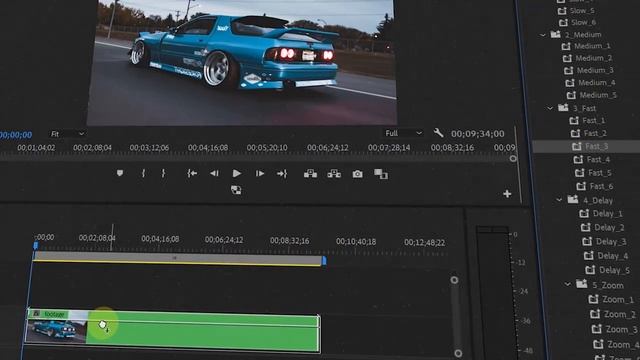The height and width of the screenshot is (360, 640).
Task: Play the program monitor
Action: pyautogui.click(x=236, y=173)
